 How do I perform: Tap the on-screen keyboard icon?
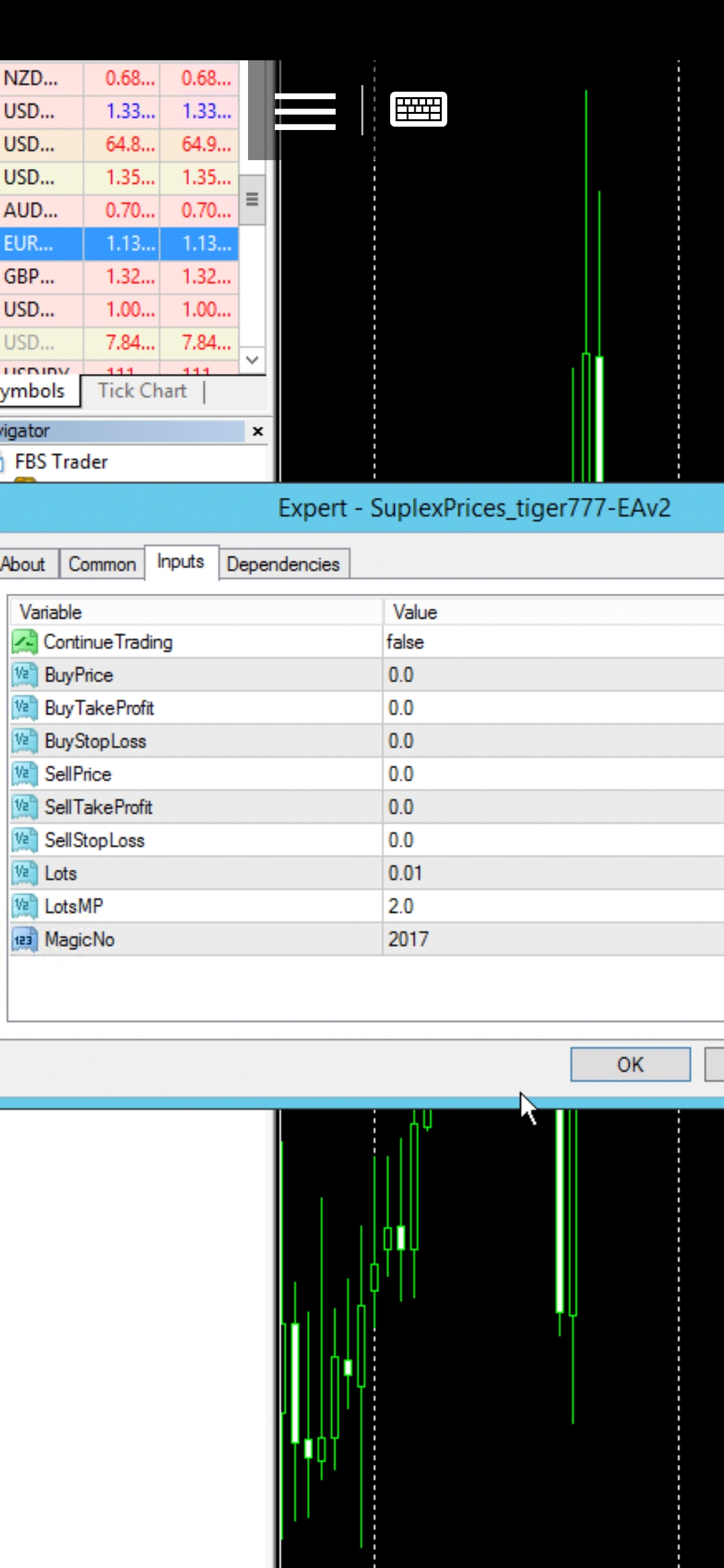(x=418, y=109)
